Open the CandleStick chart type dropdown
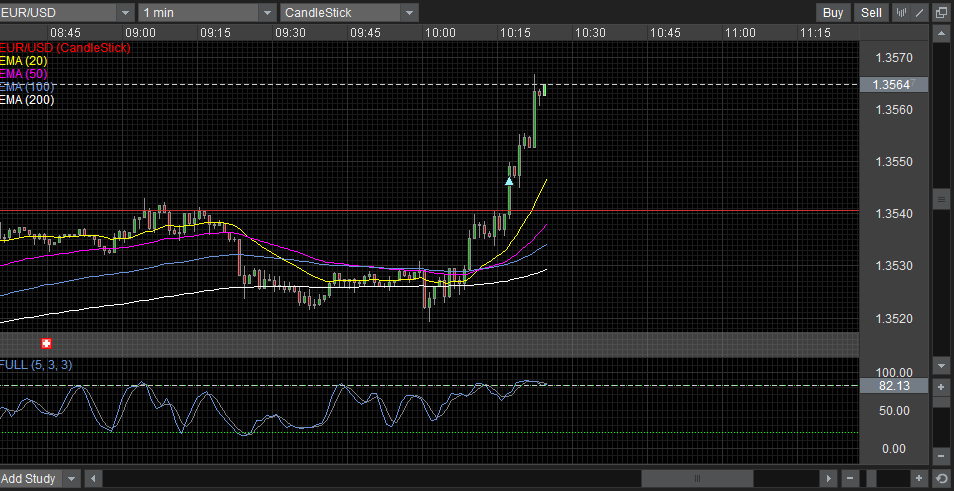 [x=409, y=12]
